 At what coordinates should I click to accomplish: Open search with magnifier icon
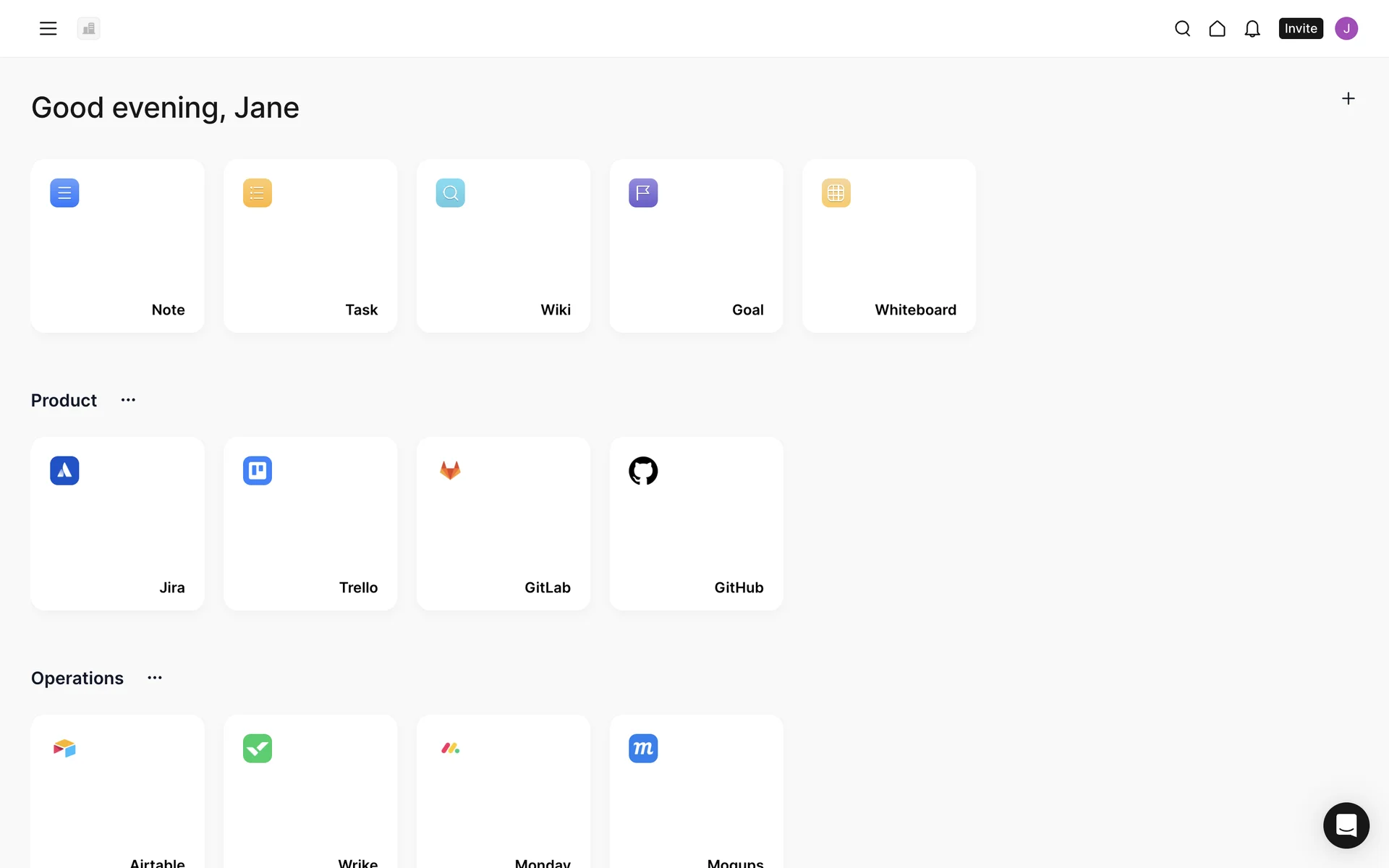click(1182, 28)
